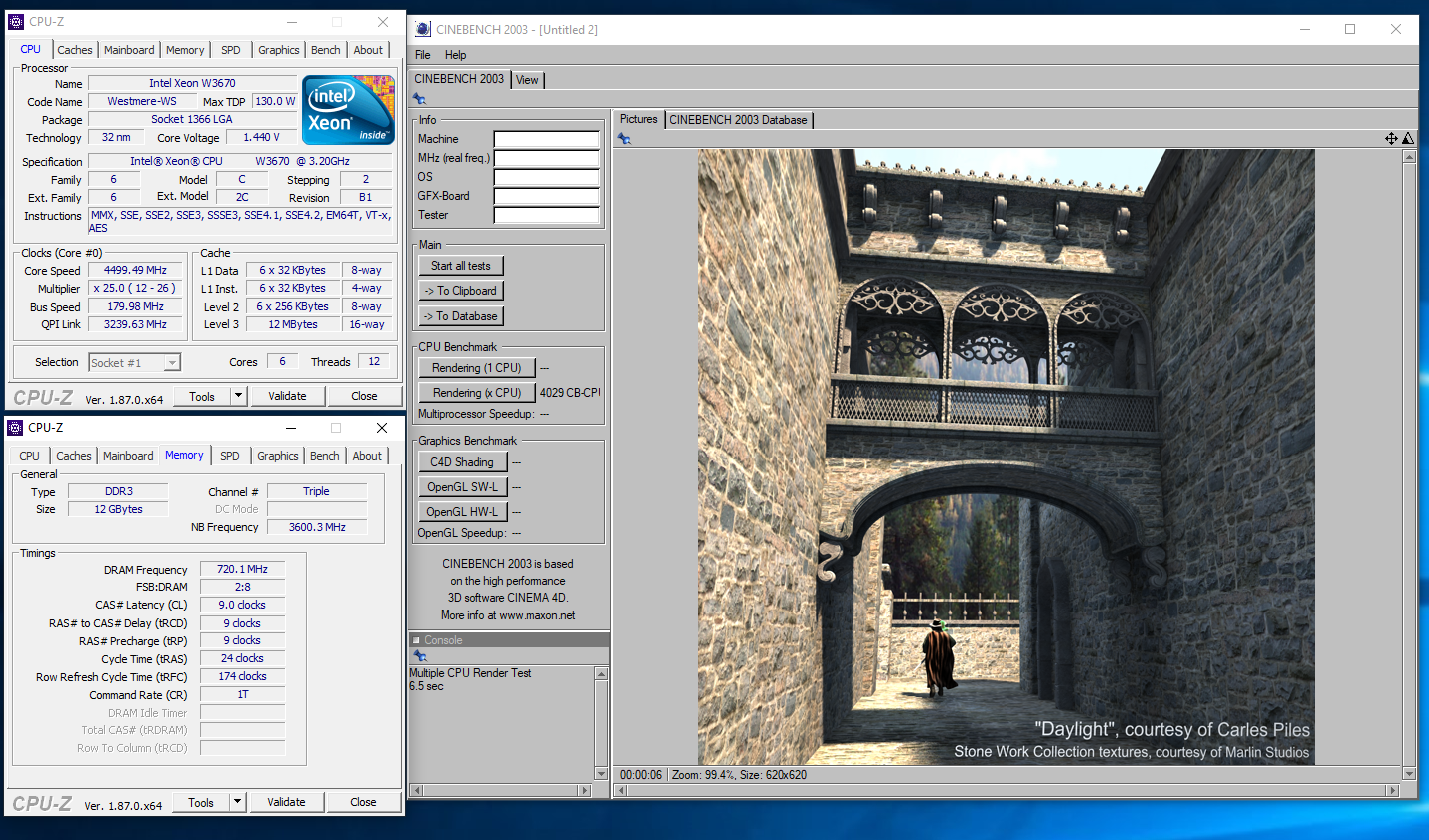Open the Tools dropdown arrow in CPU-Z Memory window

[x=237, y=802]
